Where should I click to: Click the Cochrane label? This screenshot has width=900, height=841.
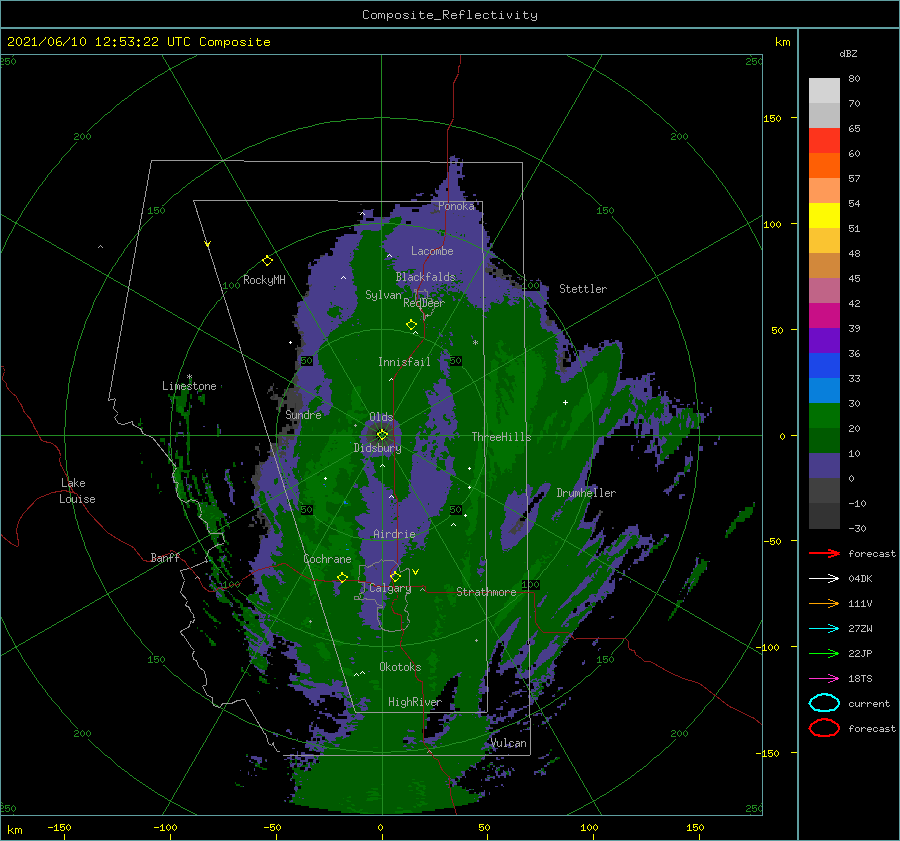tap(327, 559)
